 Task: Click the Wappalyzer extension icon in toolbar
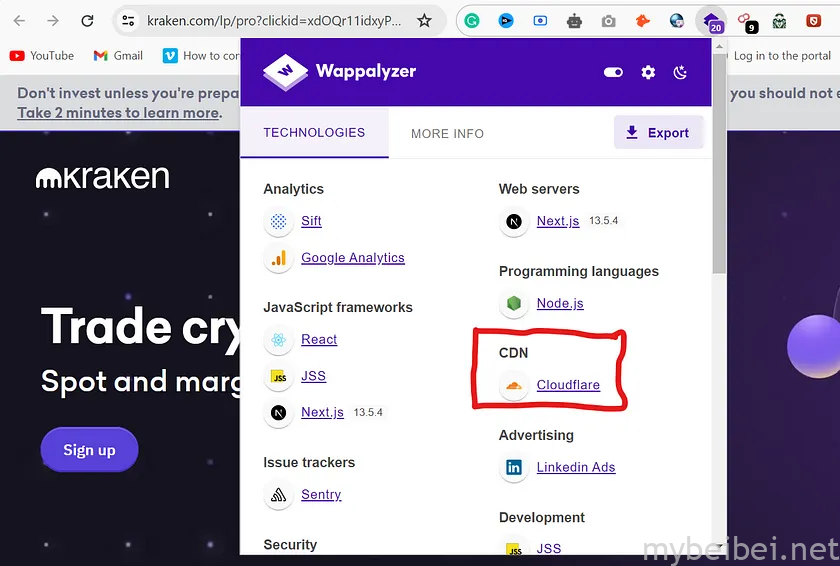tap(711, 21)
